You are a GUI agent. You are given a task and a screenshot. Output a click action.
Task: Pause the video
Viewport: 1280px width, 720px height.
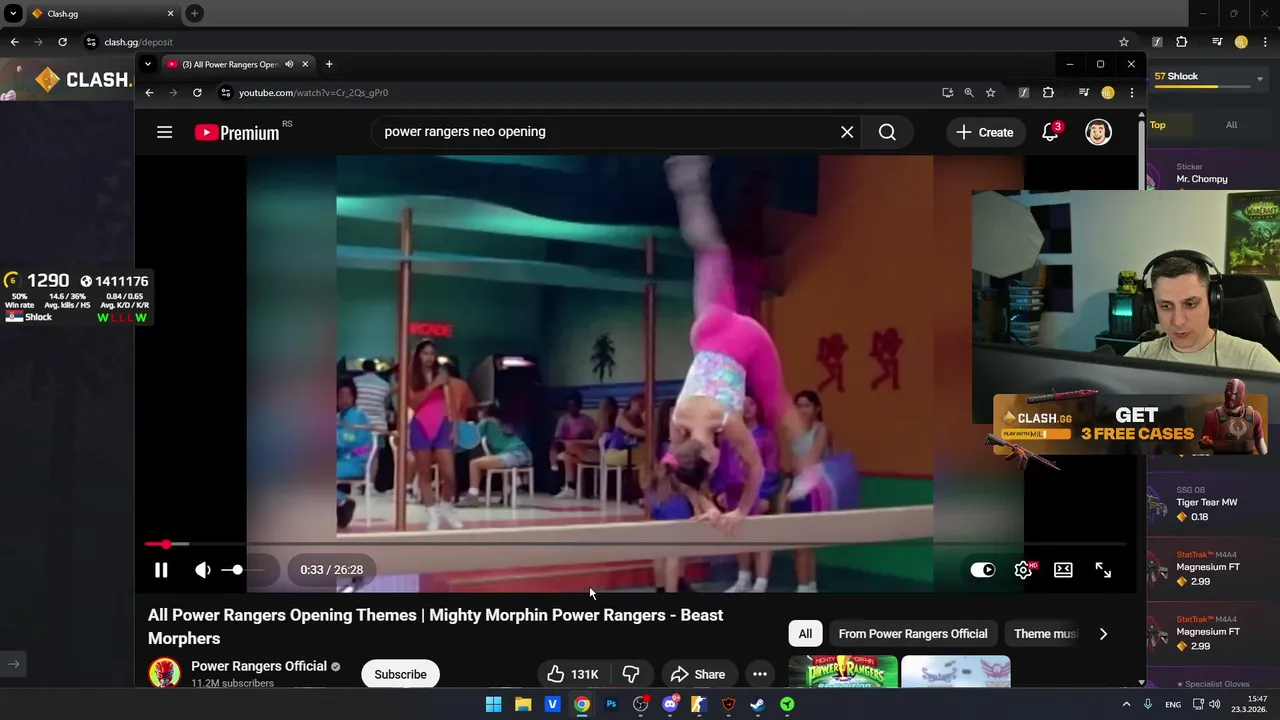(x=161, y=570)
